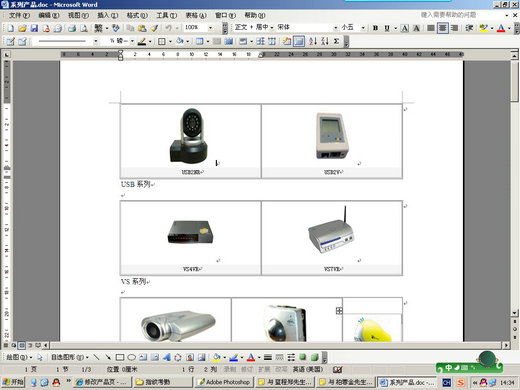The image size is (520, 390).
Task: Open the line weight ½ 磅 dropdown
Action: [x=132, y=41]
